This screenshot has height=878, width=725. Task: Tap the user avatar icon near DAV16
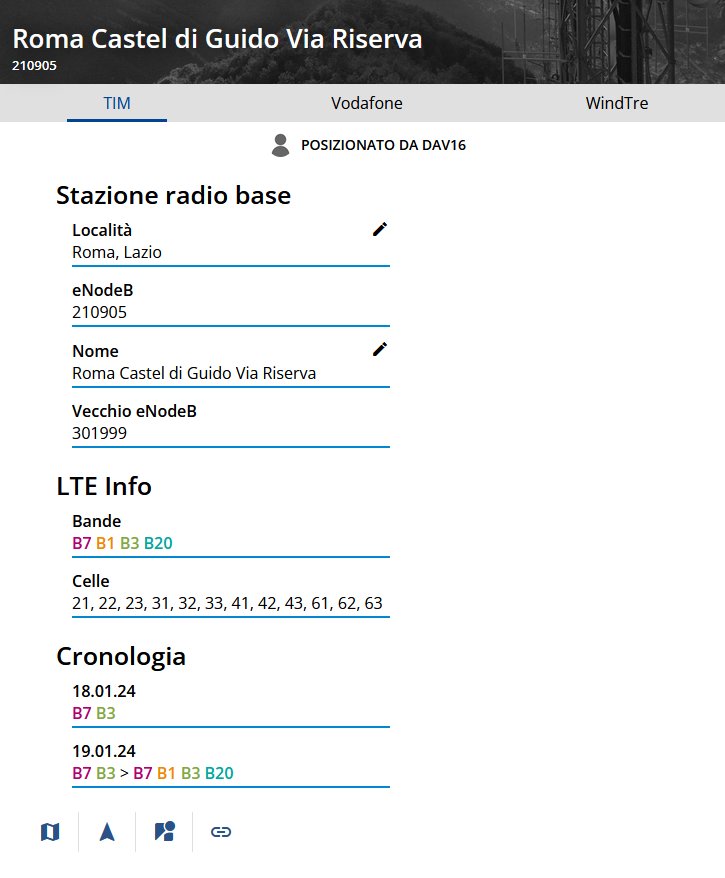pos(280,146)
